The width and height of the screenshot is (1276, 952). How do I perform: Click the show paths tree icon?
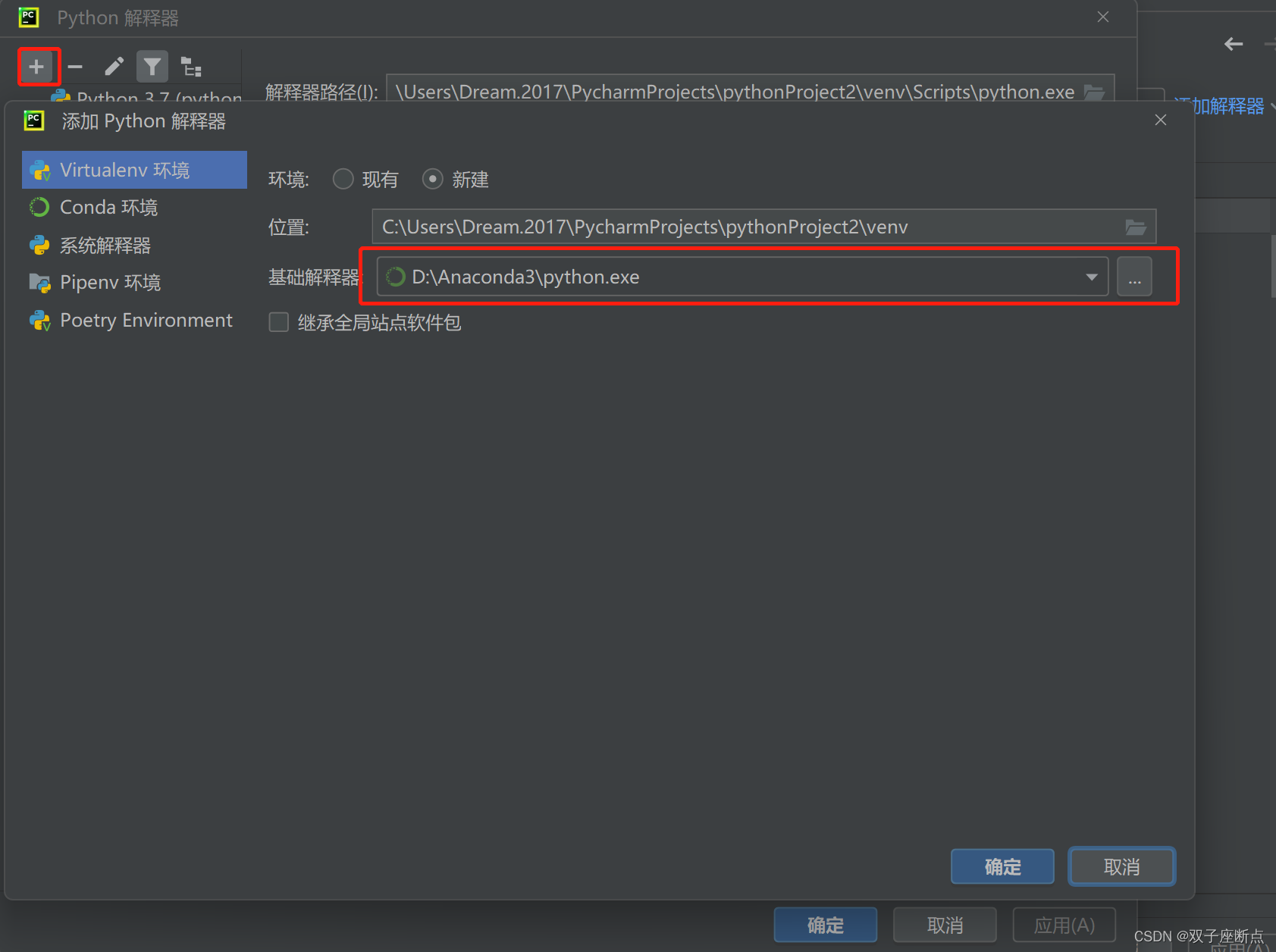pyautogui.click(x=191, y=67)
